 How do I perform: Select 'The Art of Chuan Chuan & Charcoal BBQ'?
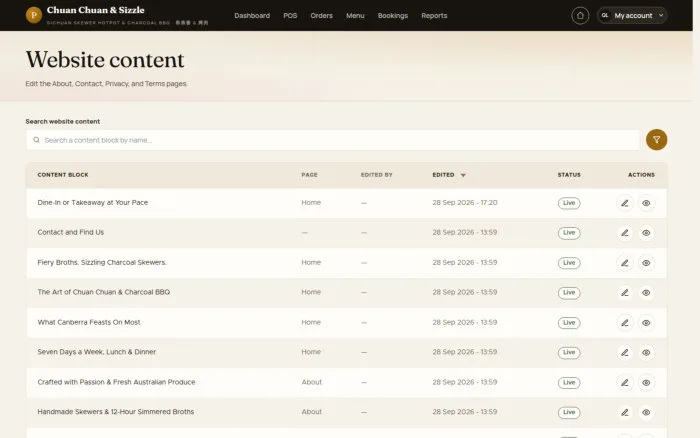[104, 292]
